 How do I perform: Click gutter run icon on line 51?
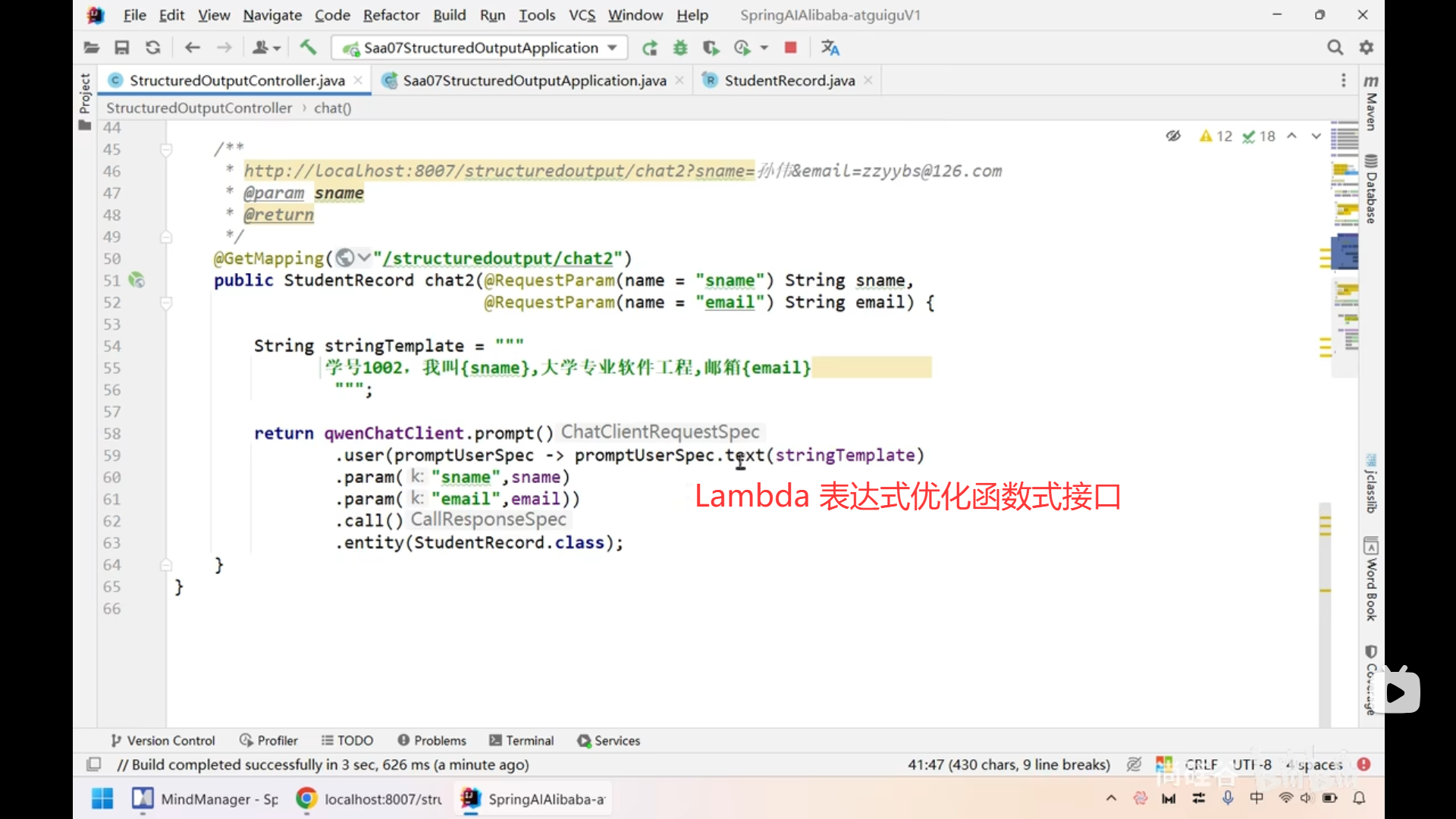(x=136, y=281)
